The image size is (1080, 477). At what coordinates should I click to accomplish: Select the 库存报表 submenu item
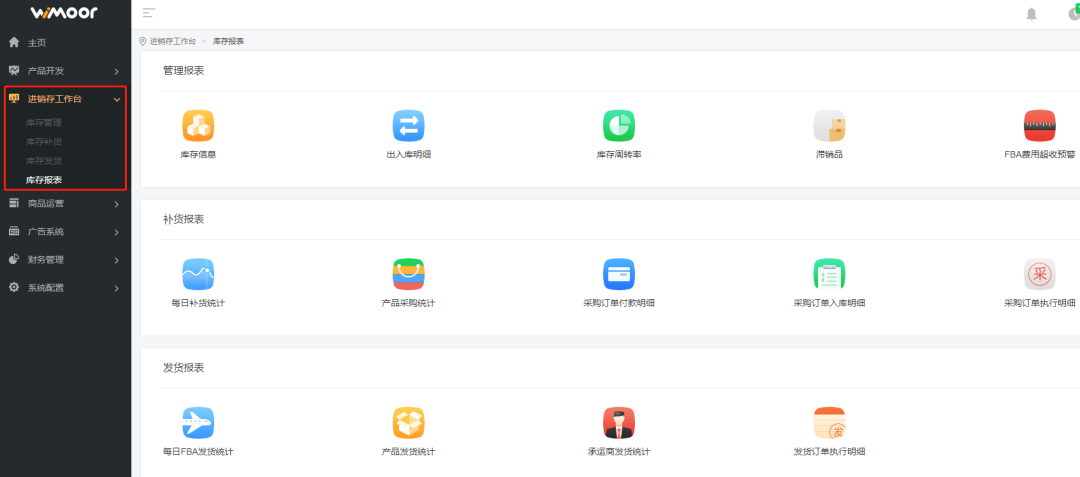[44, 180]
